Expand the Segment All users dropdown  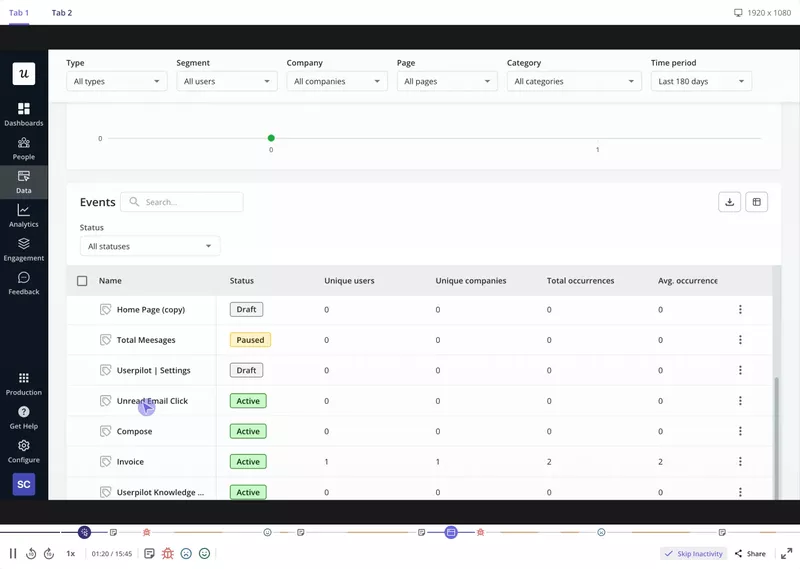click(x=225, y=82)
